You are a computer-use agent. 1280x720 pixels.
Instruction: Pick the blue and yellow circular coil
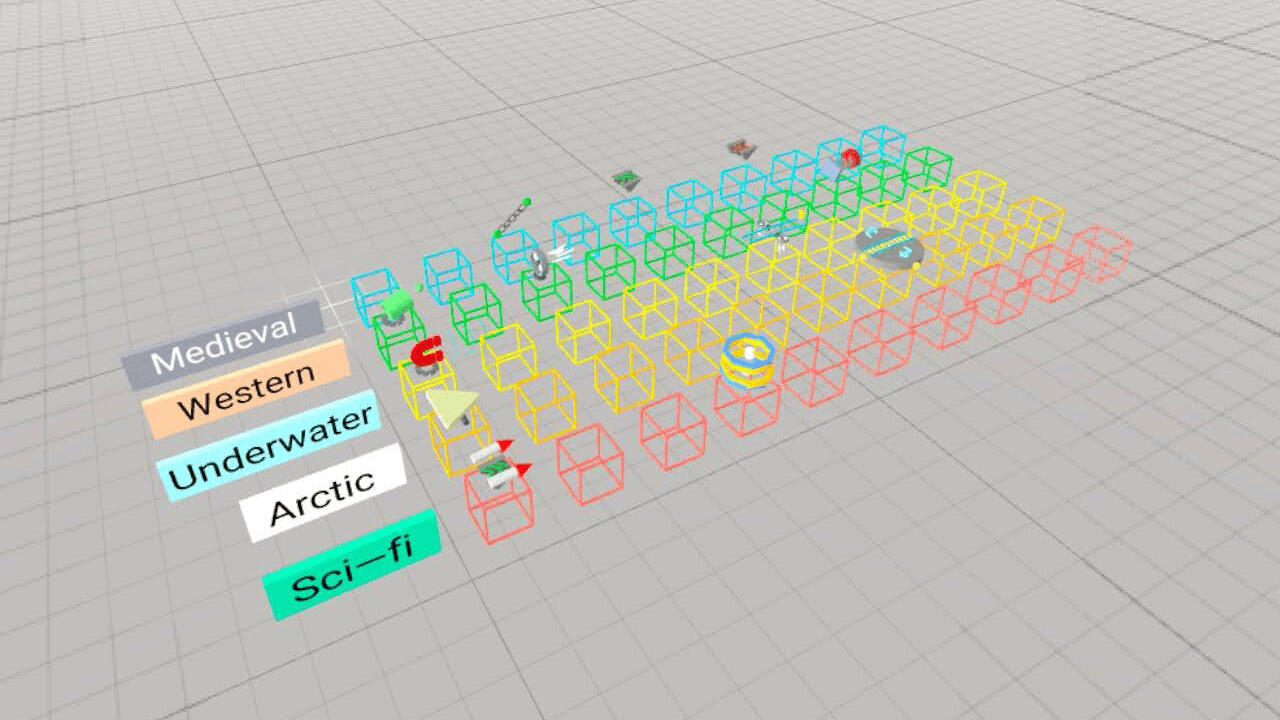(x=746, y=360)
